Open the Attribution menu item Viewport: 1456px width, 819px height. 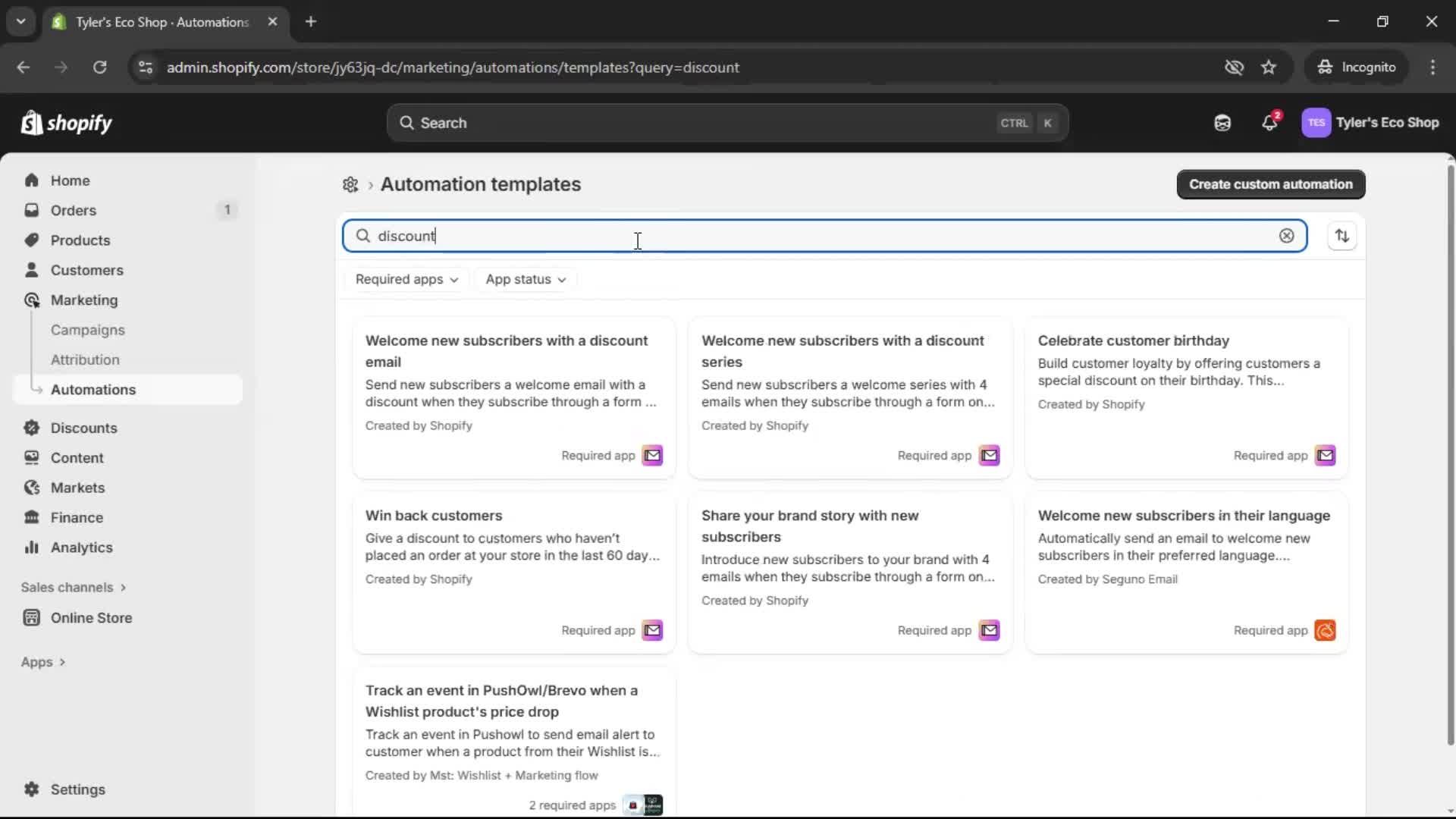point(84,359)
